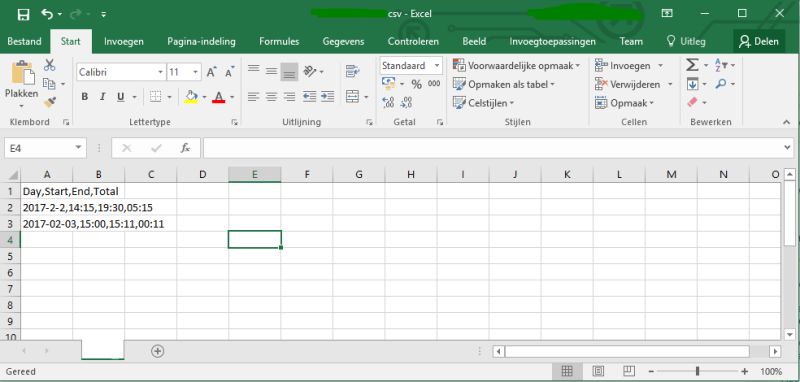Select cell A2 with 2017-2-2 data

click(x=47, y=208)
